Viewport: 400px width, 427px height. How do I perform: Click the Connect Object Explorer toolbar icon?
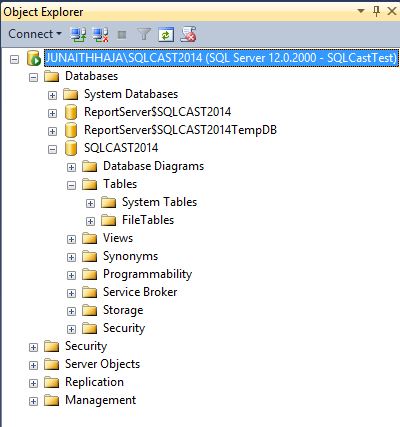tap(79, 34)
